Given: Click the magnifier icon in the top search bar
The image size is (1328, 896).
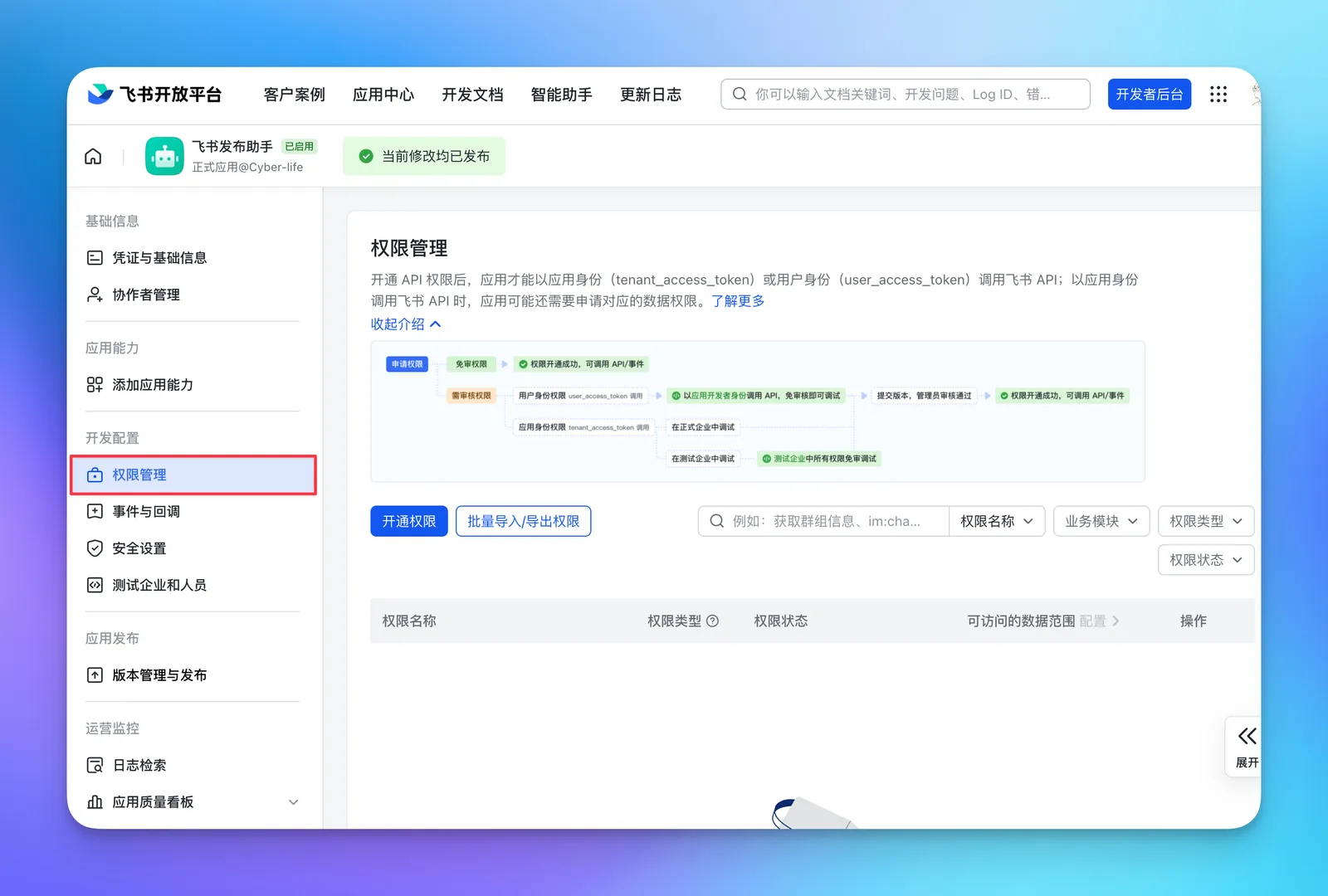Looking at the screenshot, I should click(740, 94).
